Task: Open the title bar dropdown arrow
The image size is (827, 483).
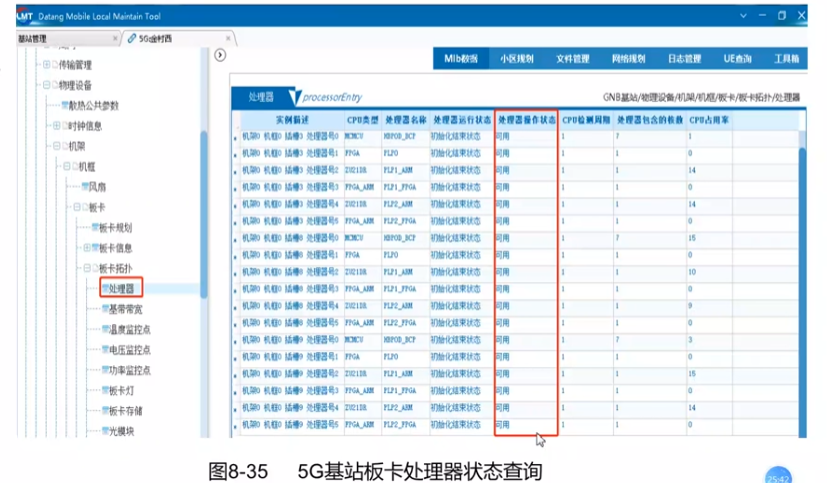Action: [743, 16]
